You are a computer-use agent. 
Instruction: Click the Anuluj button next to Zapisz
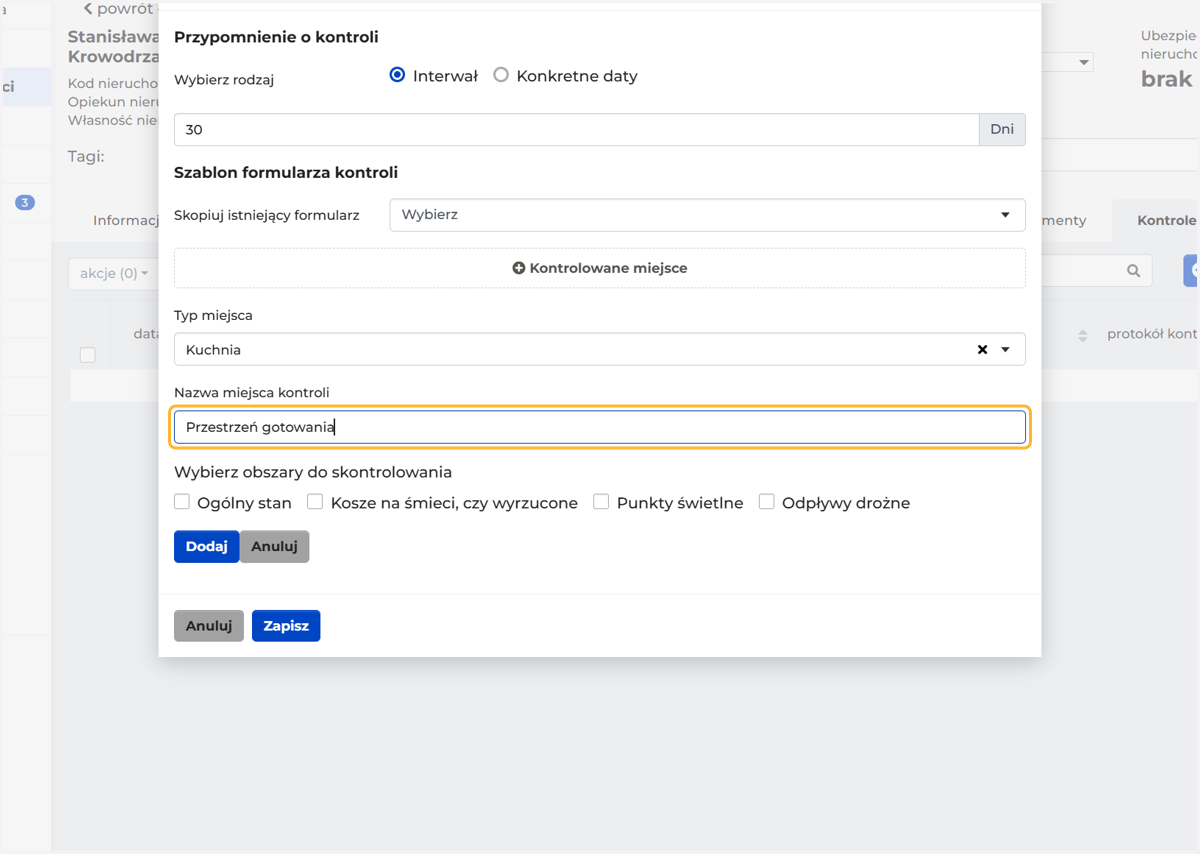[209, 626]
